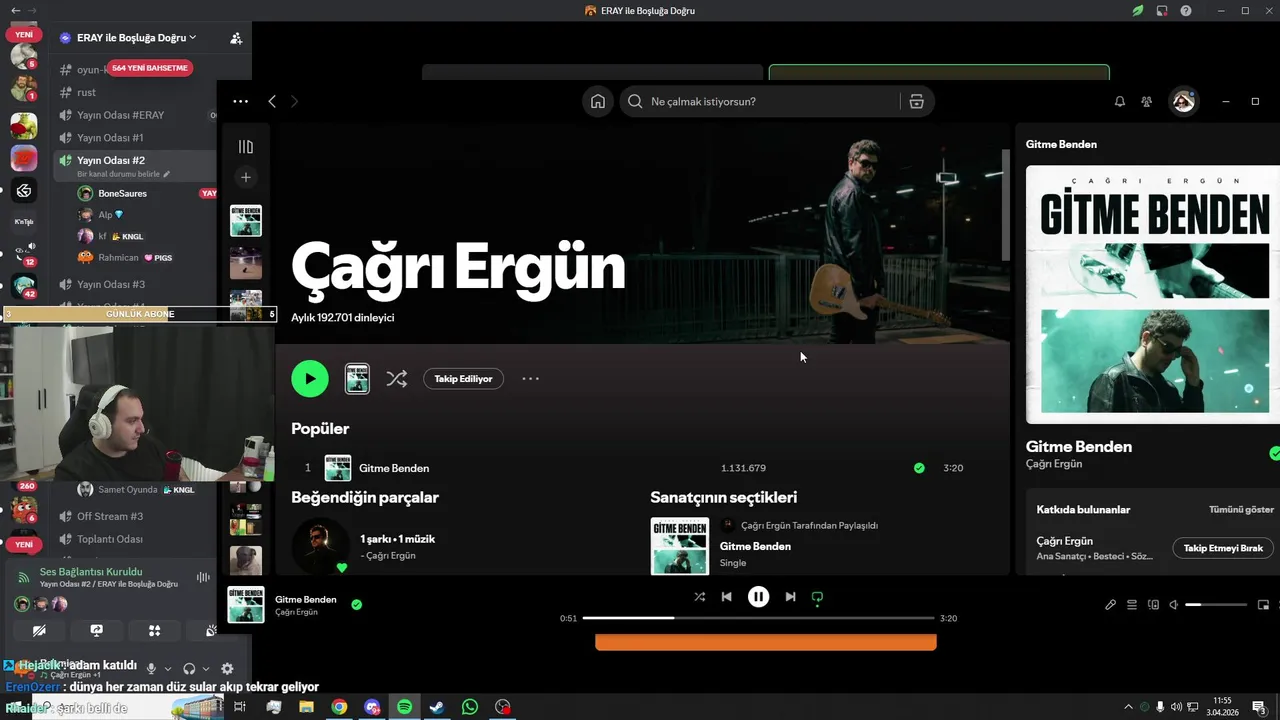Expand Discord headphone output options
This screenshot has width=1280, height=720.
(206, 668)
